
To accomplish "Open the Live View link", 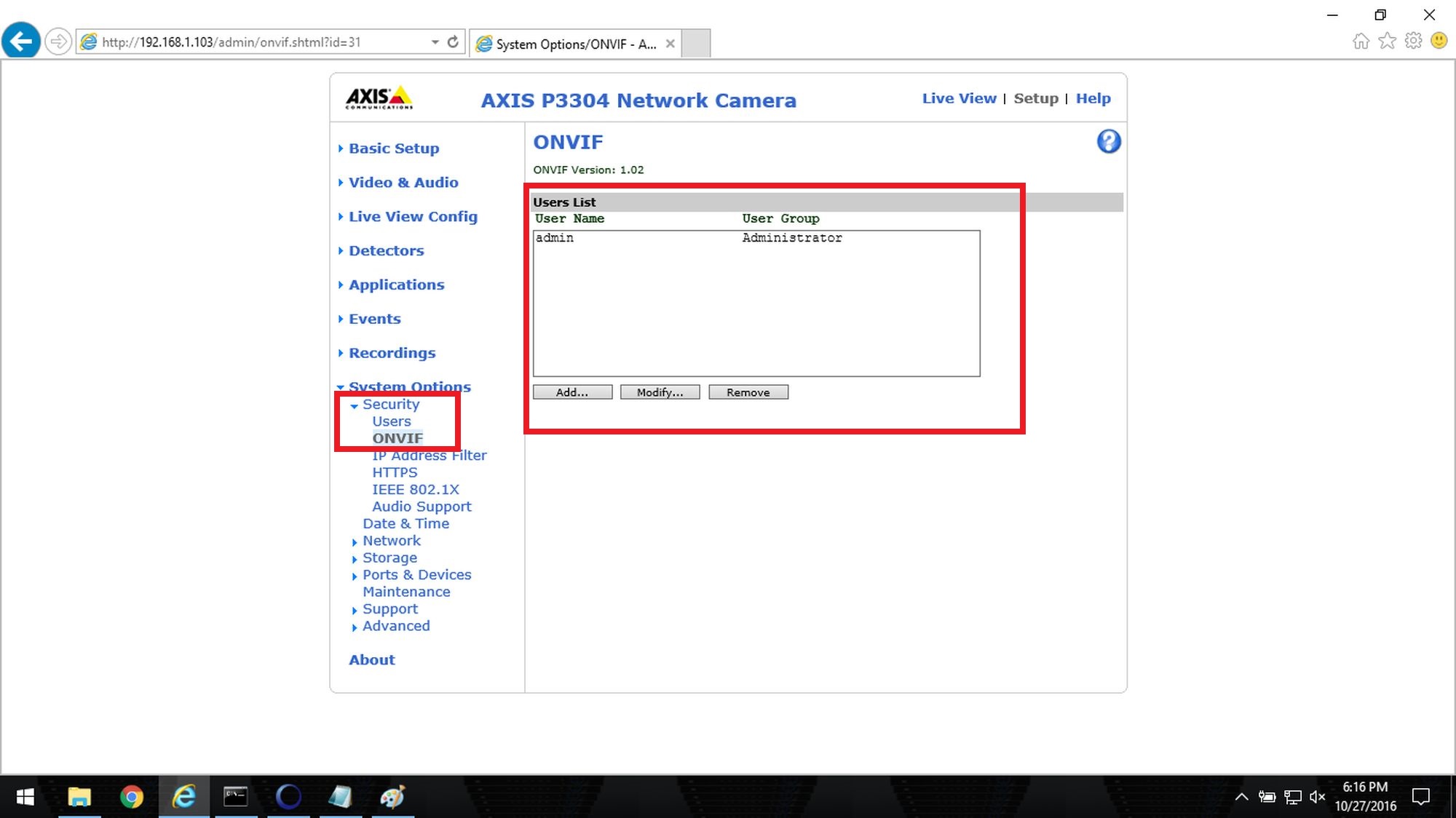I will pos(958,98).
